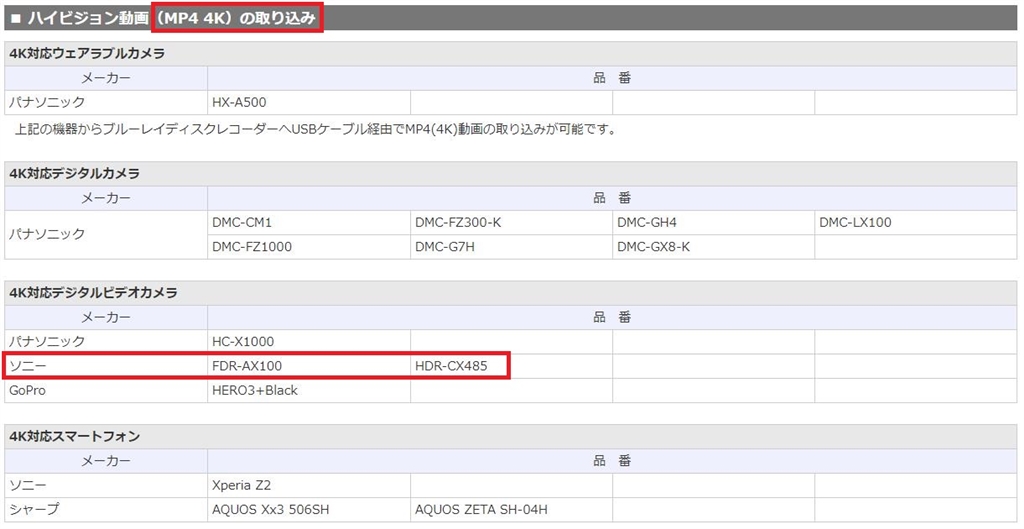Click the HX-A500 model cell

coord(309,103)
